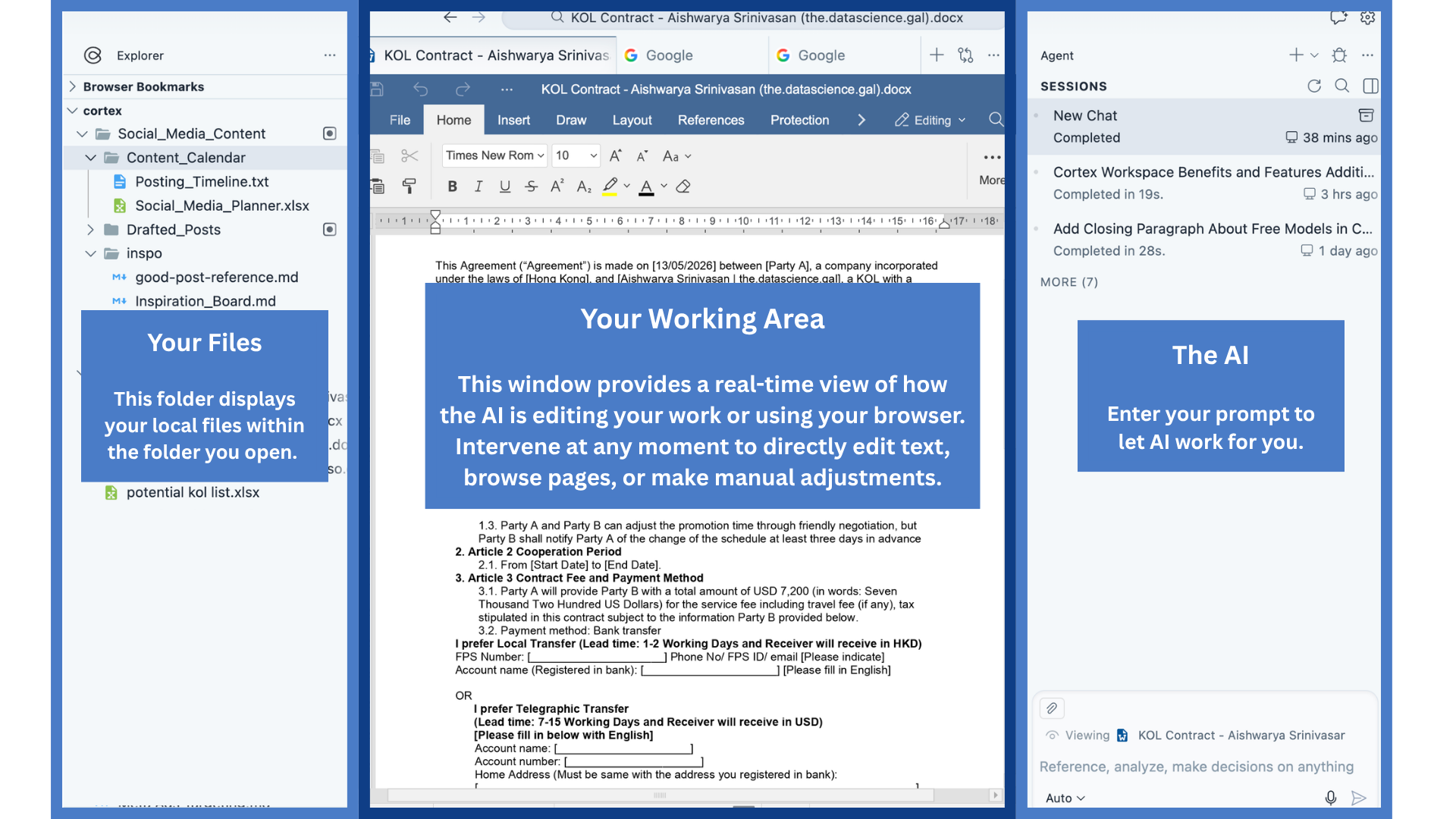Open highlight color dropdown arrow
This screenshot has height=819, width=1456.
point(626,187)
